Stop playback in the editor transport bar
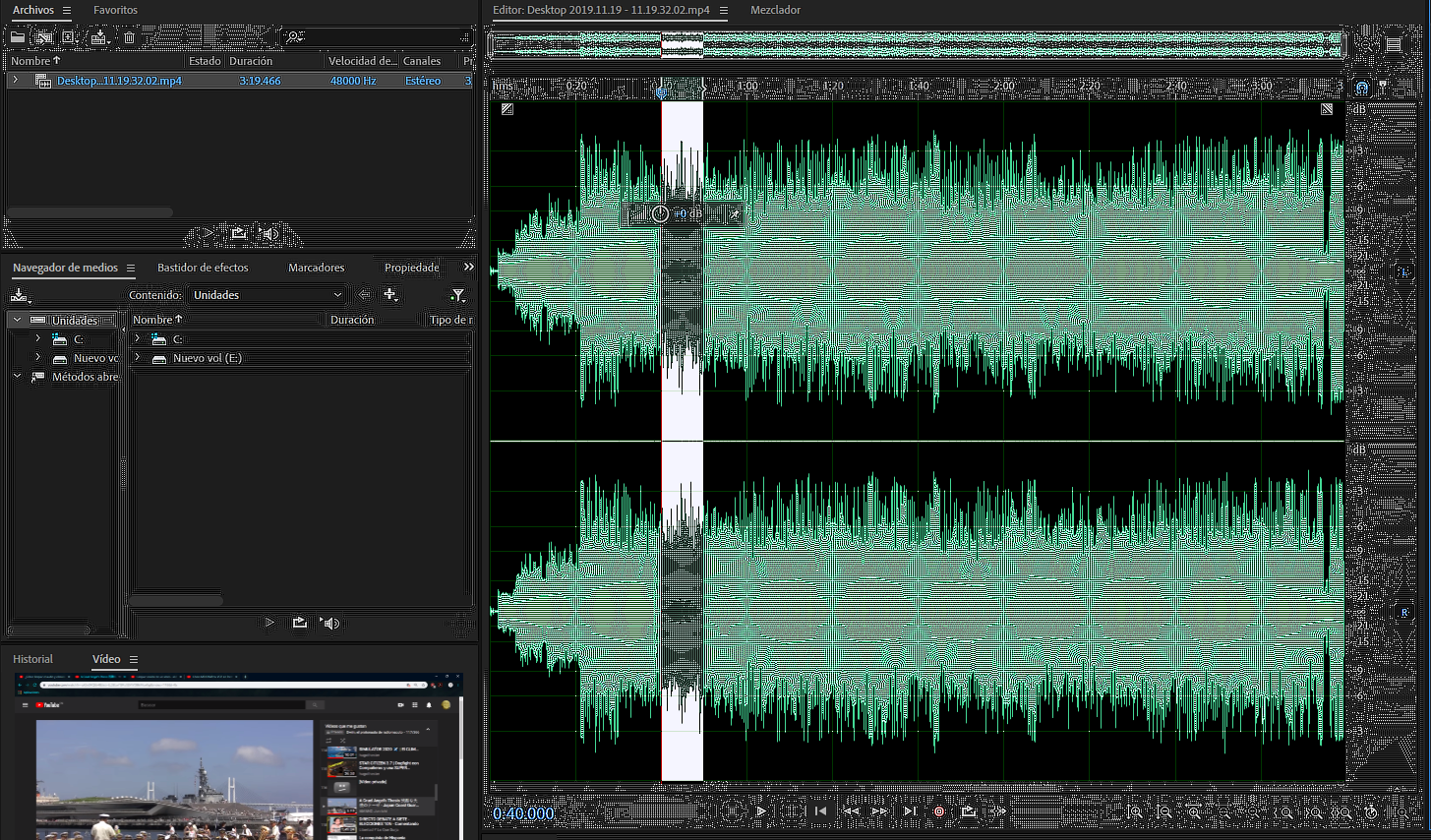The image size is (1431, 840). coord(731,811)
